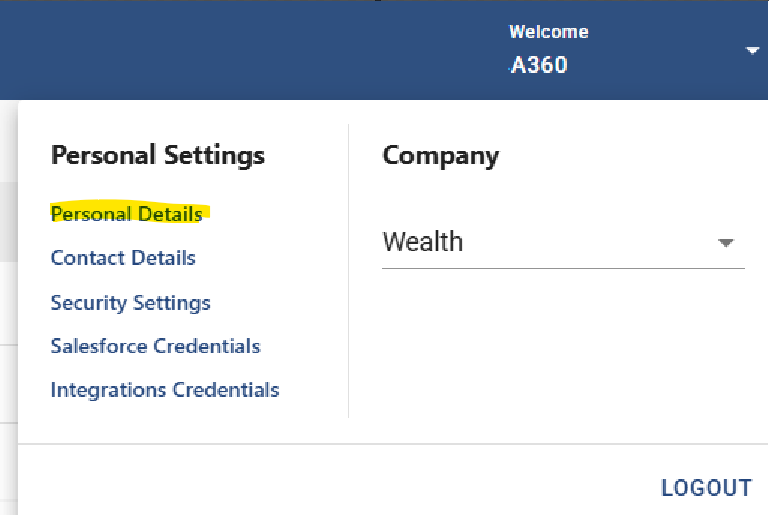Click the A360 username in header
The image size is (769, 515).
(x=539, y=65)
